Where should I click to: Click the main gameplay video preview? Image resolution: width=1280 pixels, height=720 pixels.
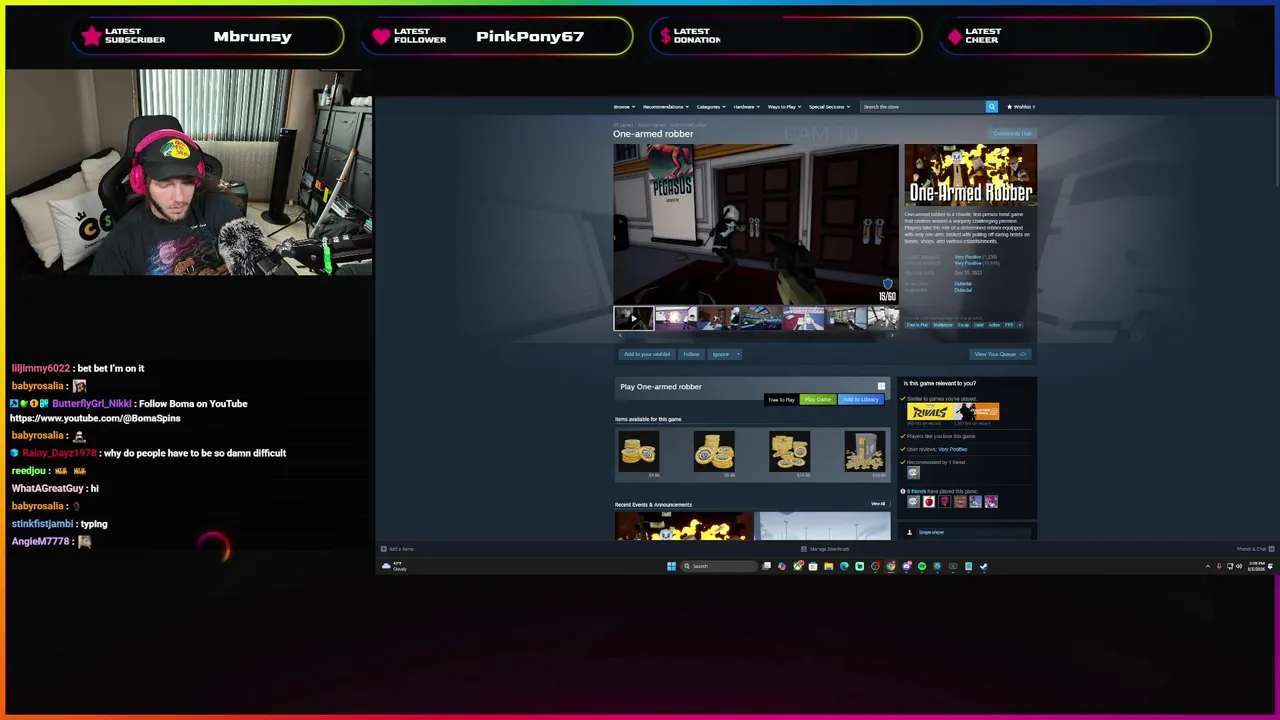click(756, 224)
